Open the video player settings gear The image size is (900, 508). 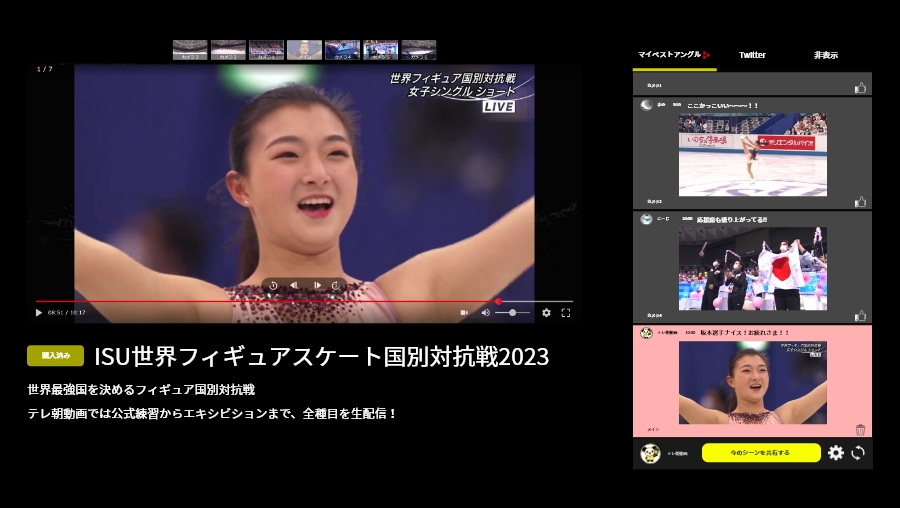pyautogui.click(x=546, y=313)
